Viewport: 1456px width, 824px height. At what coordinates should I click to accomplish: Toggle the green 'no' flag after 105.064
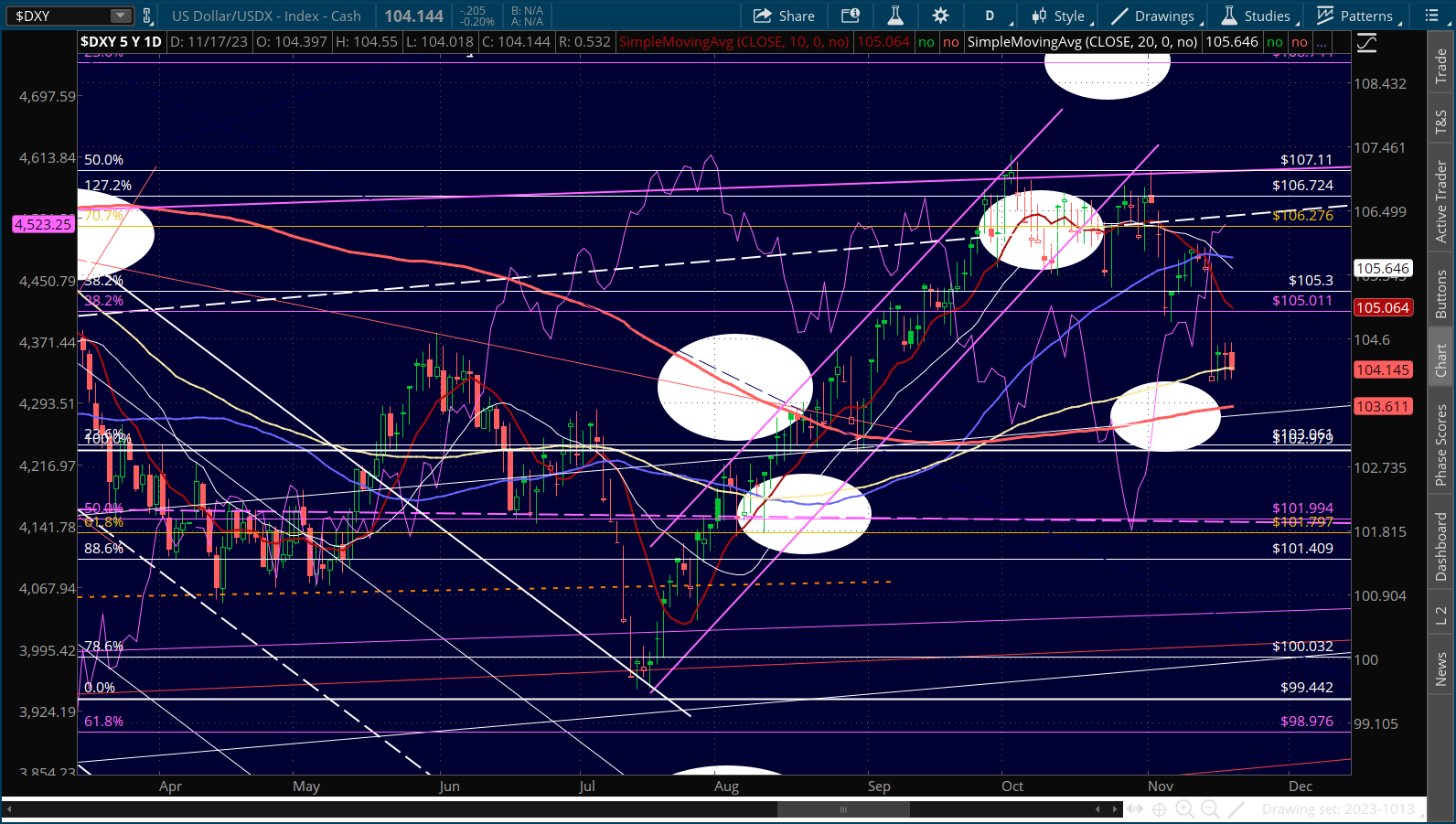(926, 42)
